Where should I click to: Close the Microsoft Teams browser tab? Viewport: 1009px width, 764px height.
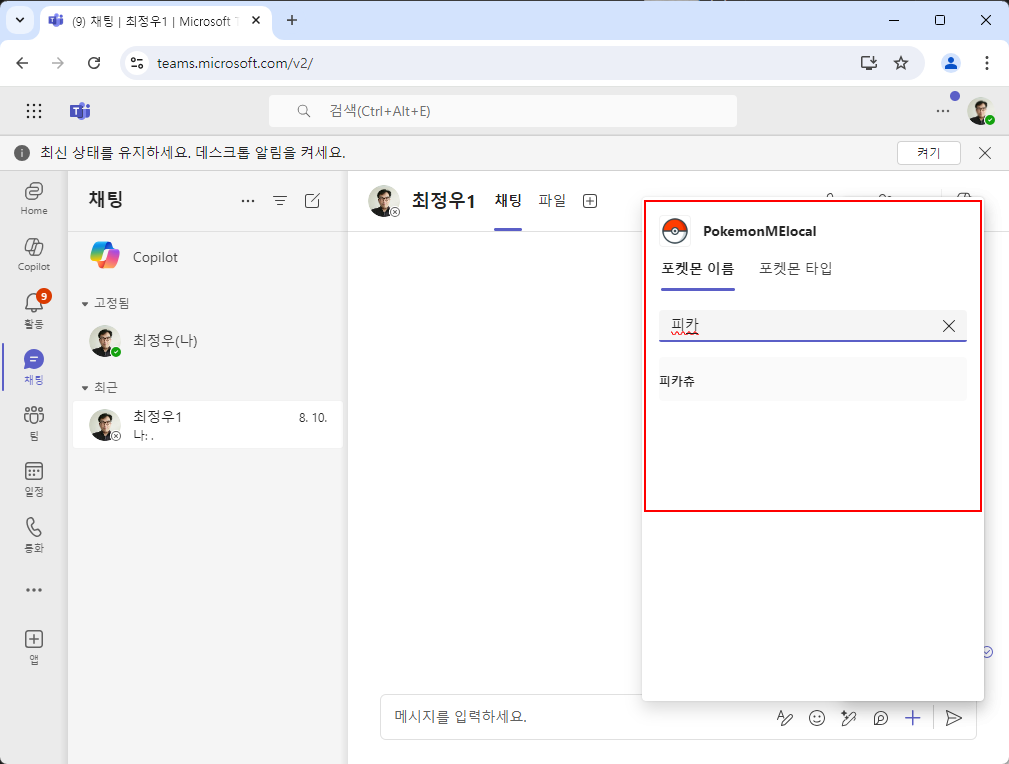coord(255,21)
